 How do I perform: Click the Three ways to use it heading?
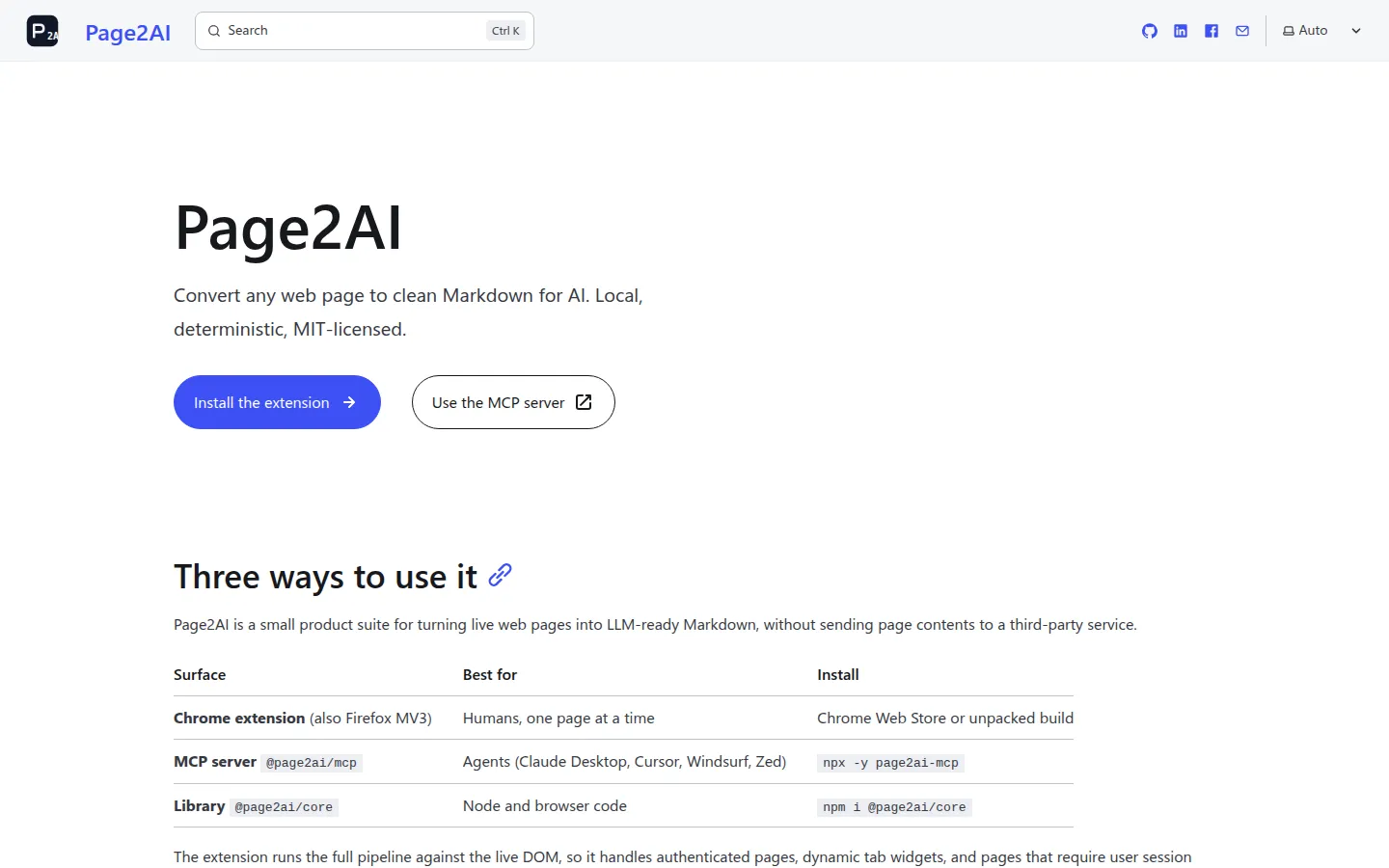point(326,577)
